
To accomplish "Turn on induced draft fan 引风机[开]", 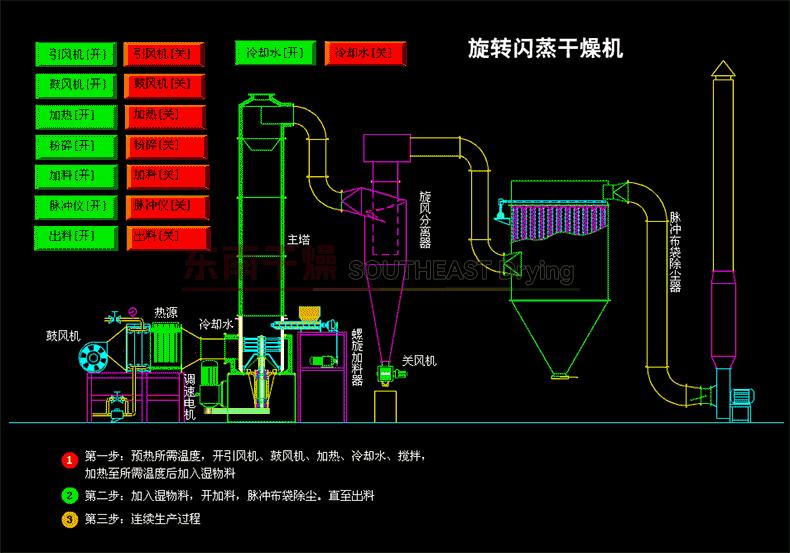I will [74, 53].
